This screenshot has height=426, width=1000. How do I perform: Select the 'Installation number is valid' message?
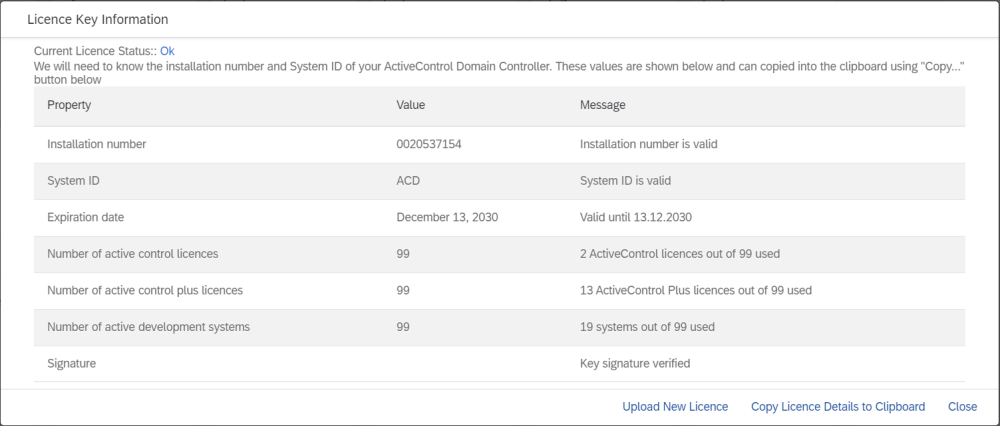(x=649, y=144)
